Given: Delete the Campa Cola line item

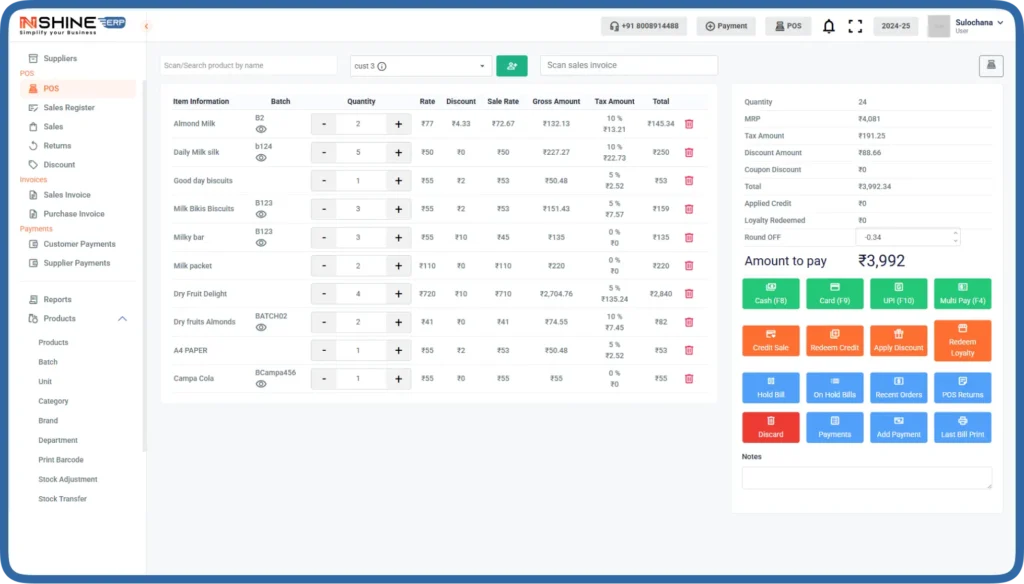Looking at the screenshot, I should (689, 379).
